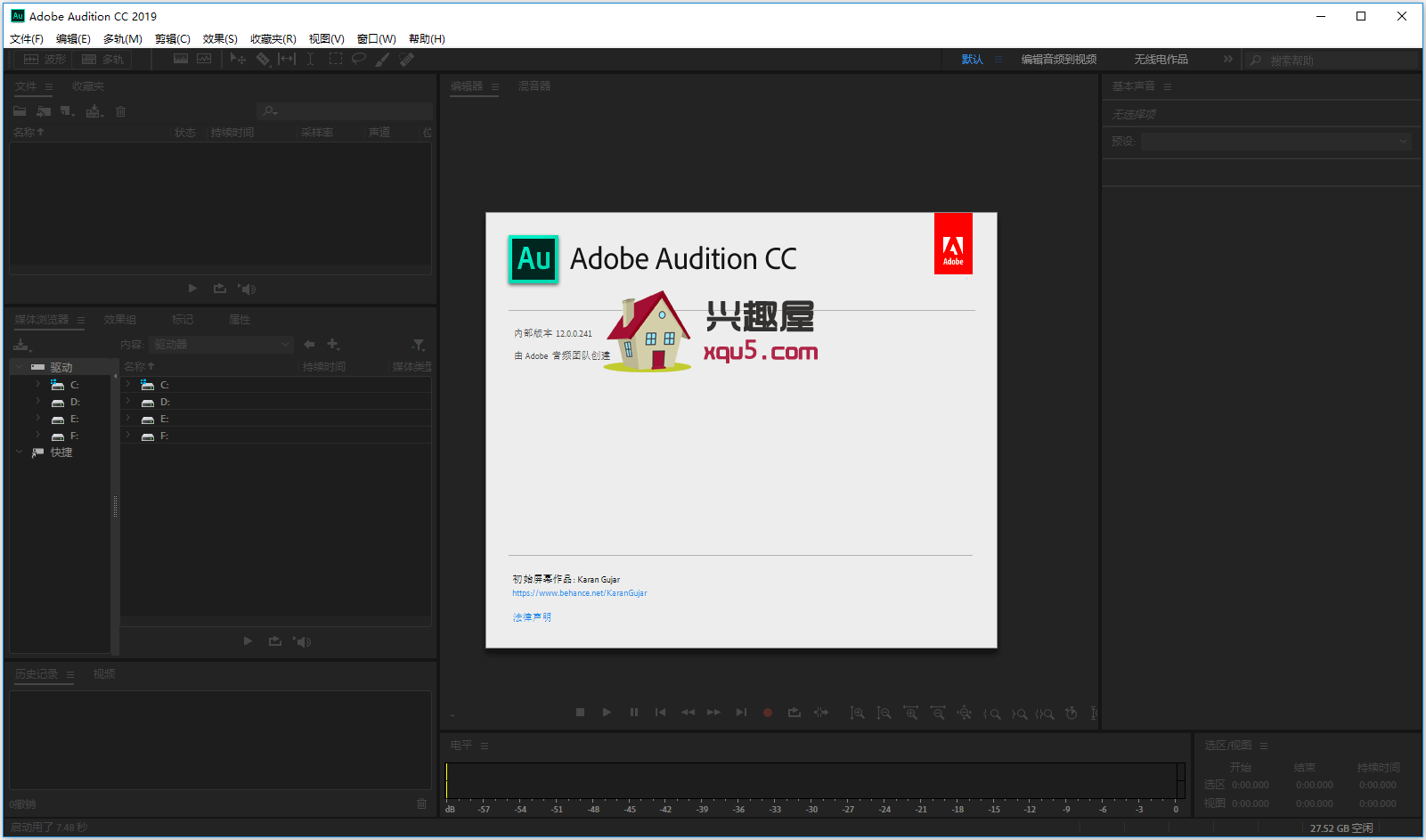1426x840 pixels.
Task: Select the Move tool in the toolbar
Action: pos(238,59)
